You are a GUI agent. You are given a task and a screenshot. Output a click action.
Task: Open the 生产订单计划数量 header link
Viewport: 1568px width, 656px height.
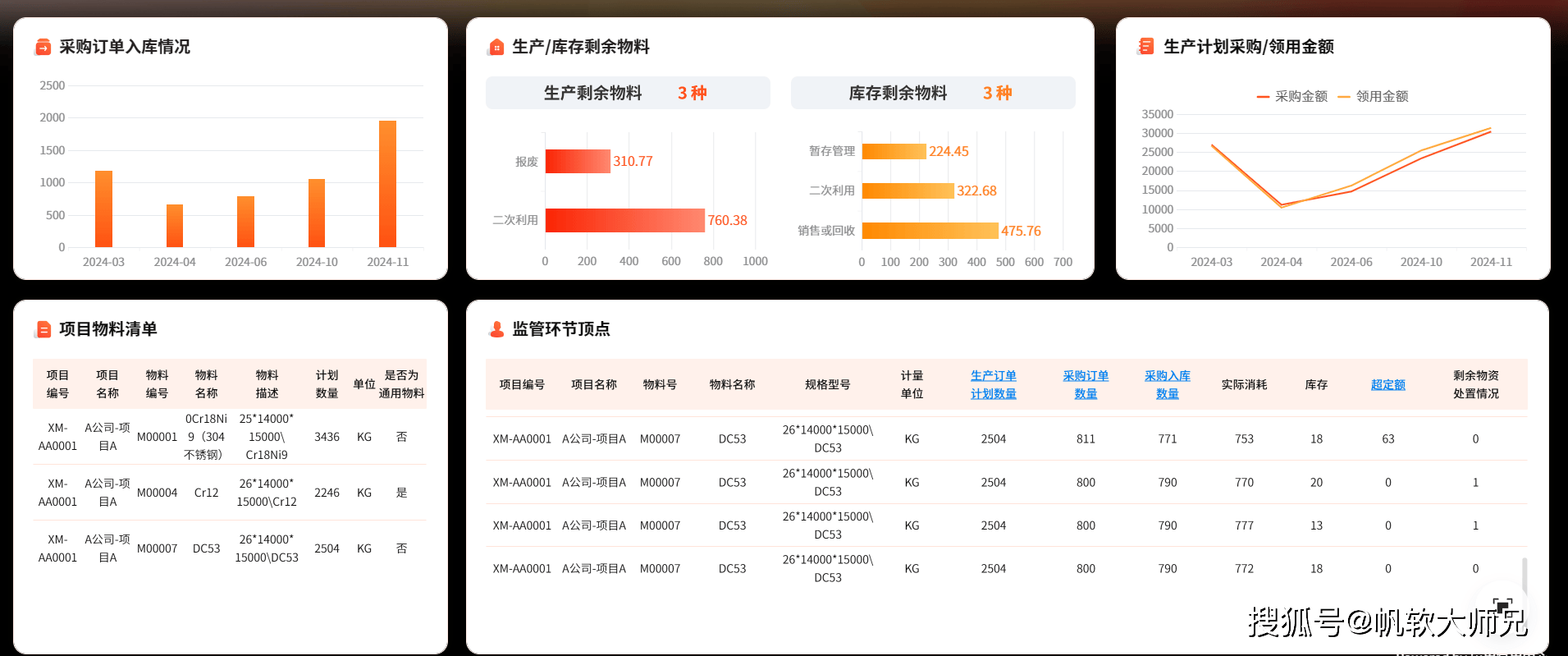[x=993, y=384]
